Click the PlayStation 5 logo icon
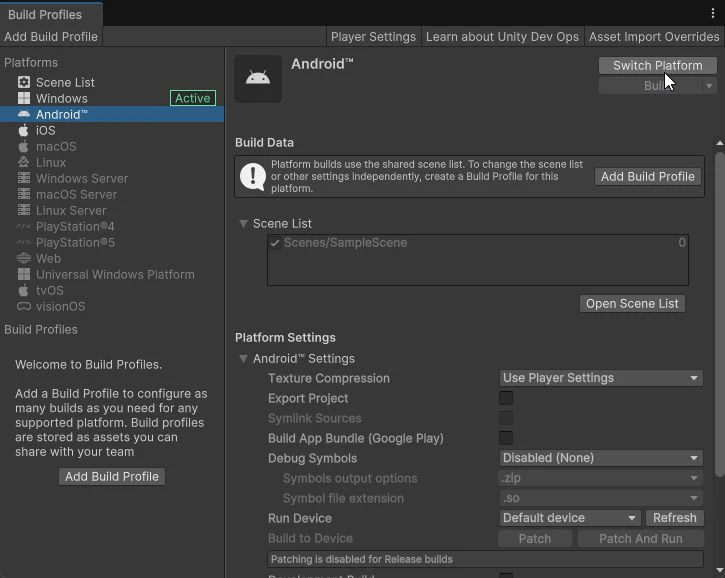The width and height of the screenshot is (725, 578). [x=24, y=242]
